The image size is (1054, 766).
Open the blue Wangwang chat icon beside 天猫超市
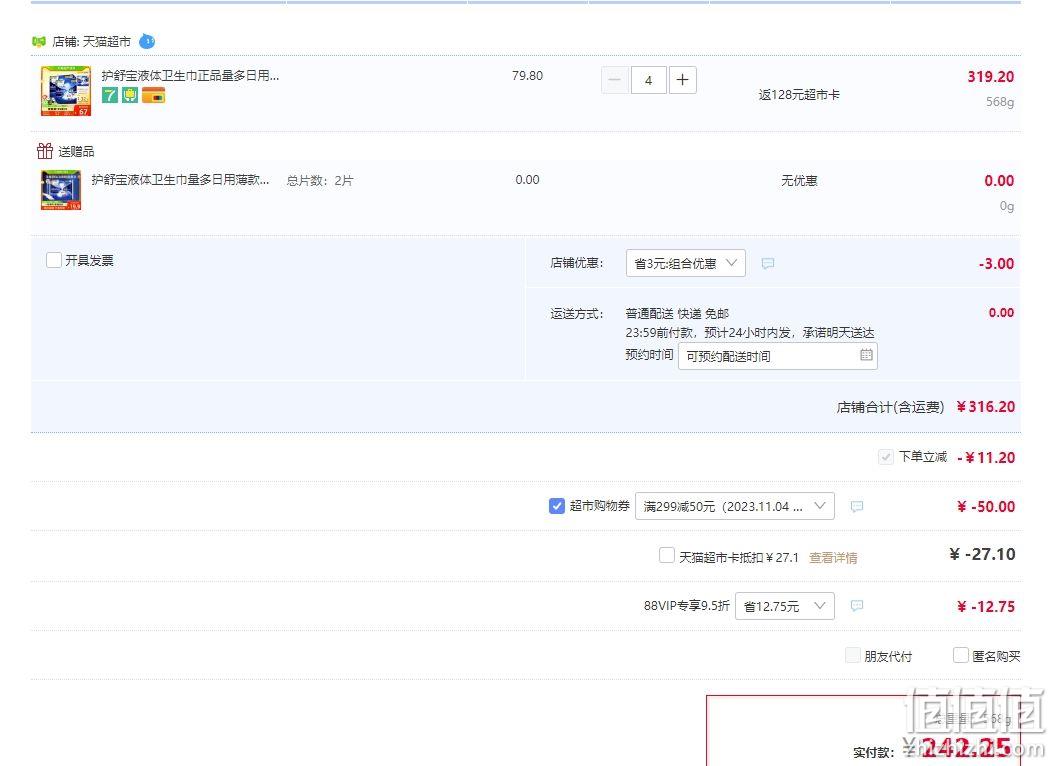pyautogui.click(x=147, y=42)
